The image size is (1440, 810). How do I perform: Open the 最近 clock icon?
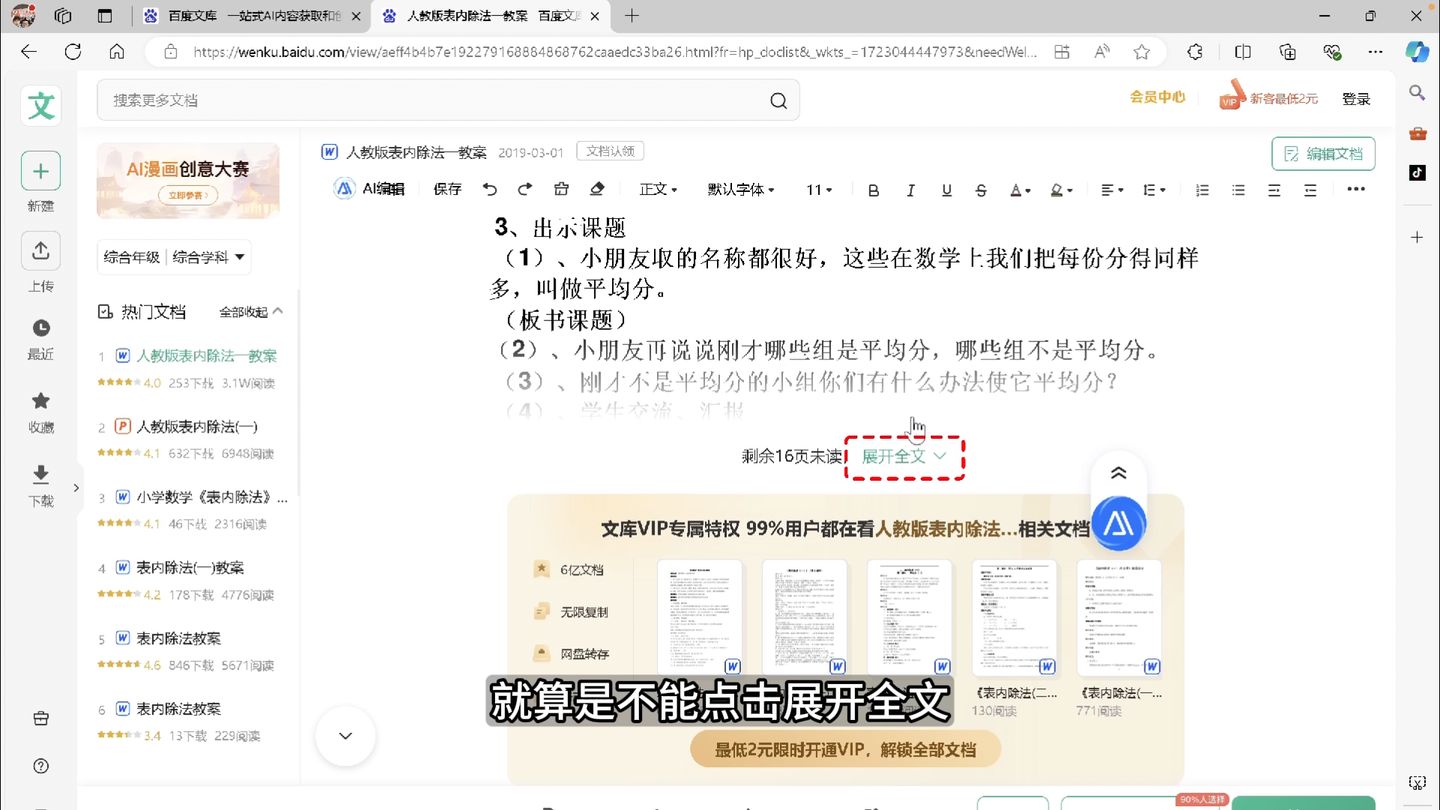point(41,328)
